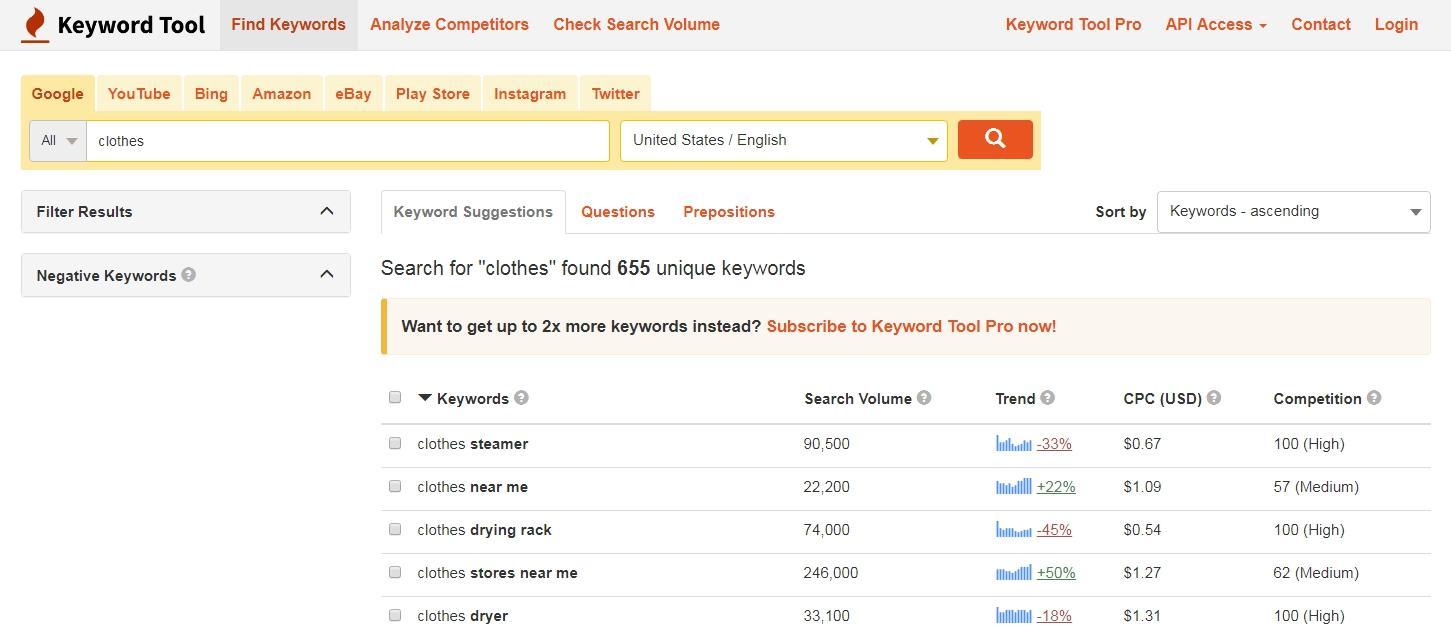Click the -33% trend link
The height and width of the screenshot is (639, 1451).
point(1054,444)
